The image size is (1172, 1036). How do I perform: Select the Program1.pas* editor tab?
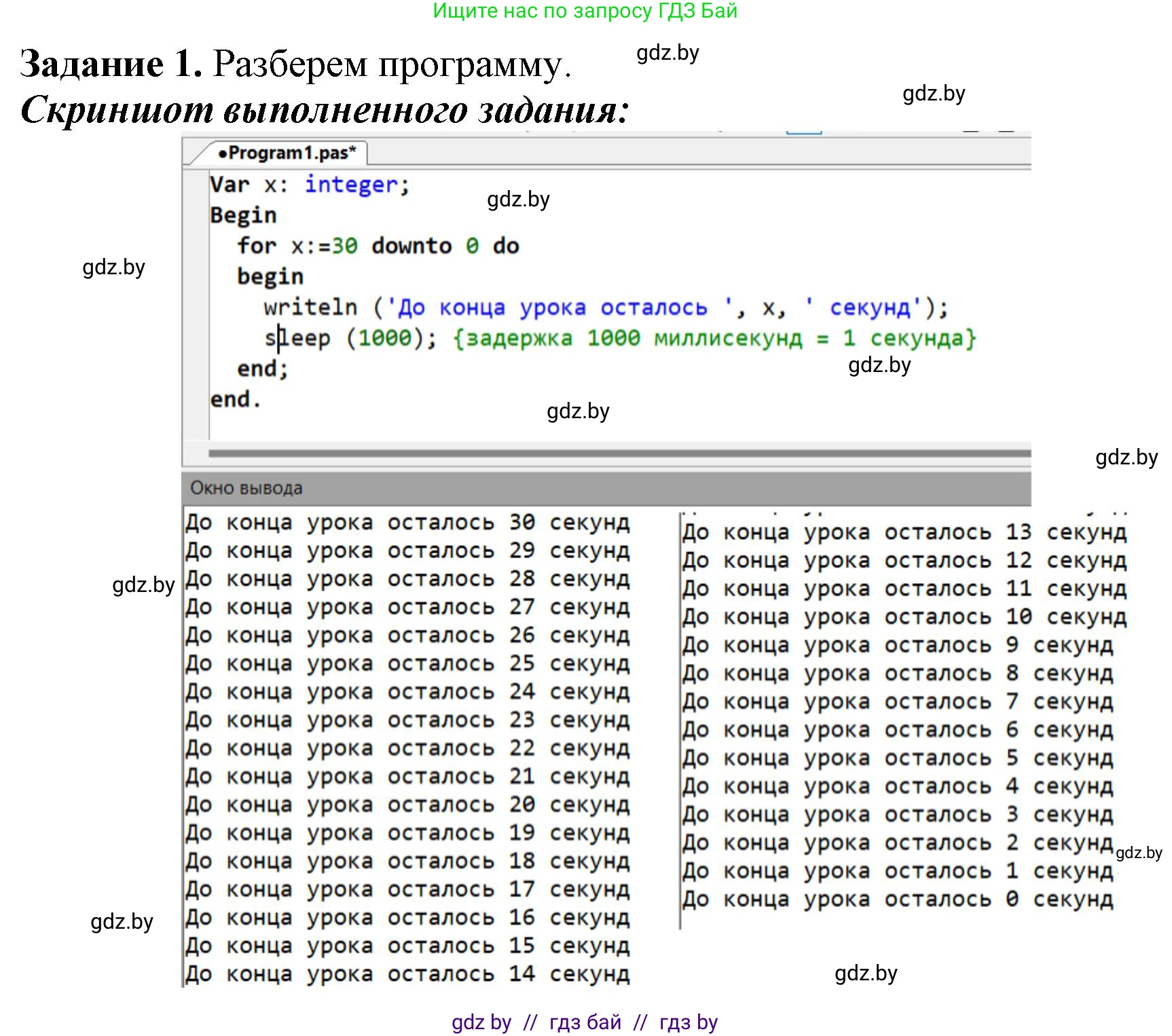point(286,153)
